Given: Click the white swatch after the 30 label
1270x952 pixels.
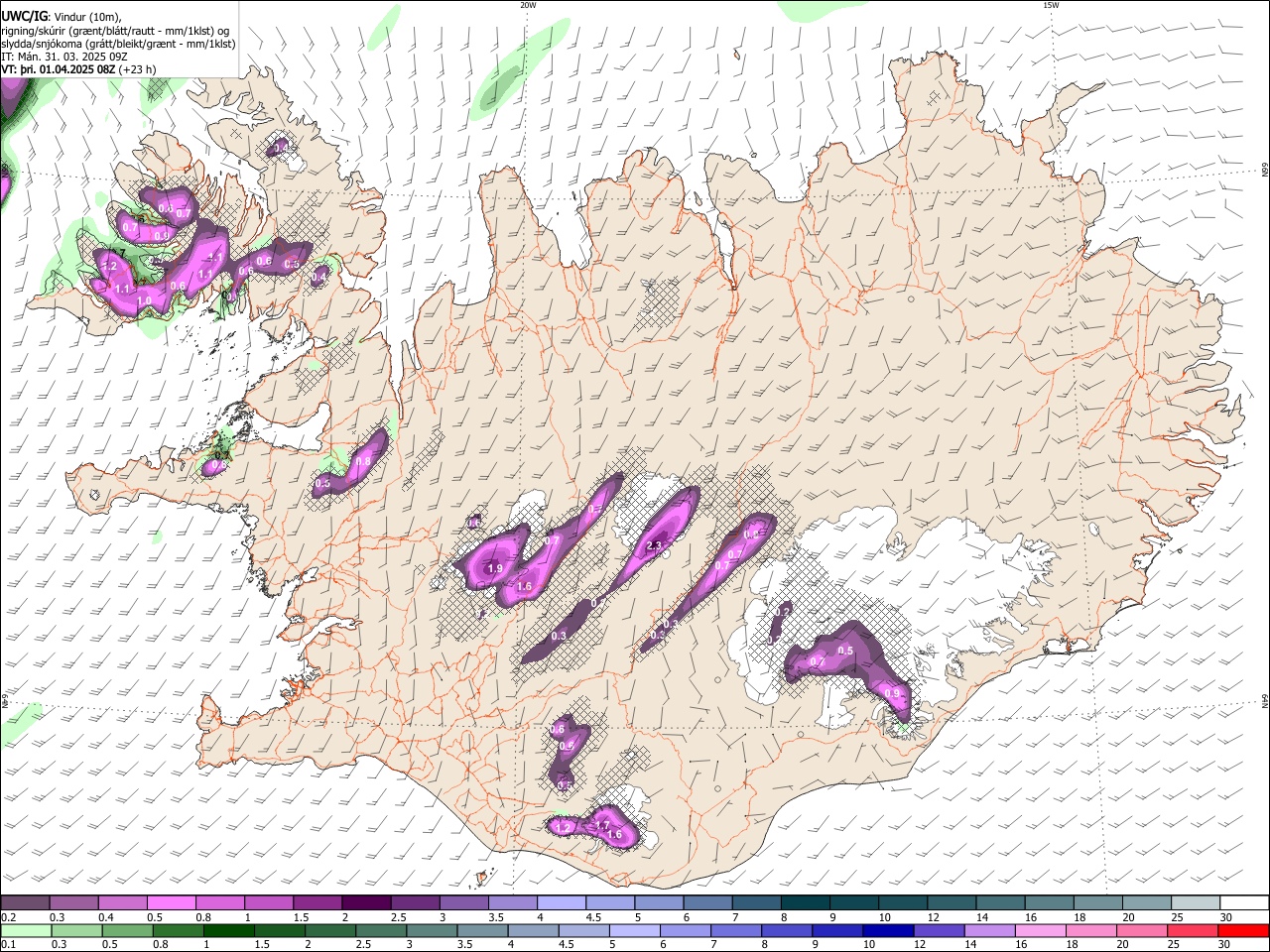Looking at the screenshot, I should (1244, 902).
